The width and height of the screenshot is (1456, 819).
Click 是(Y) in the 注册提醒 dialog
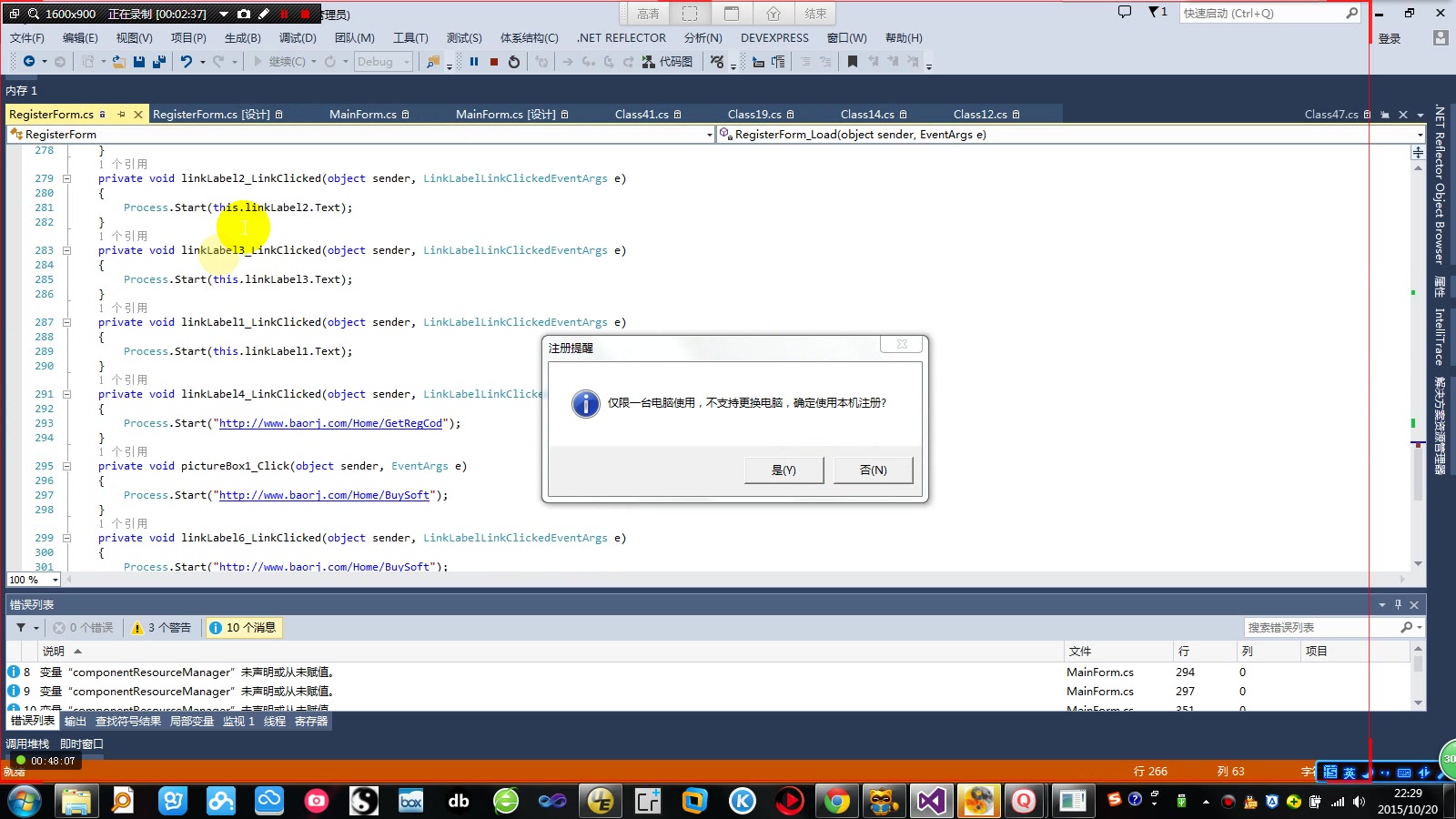click(783, 470)
